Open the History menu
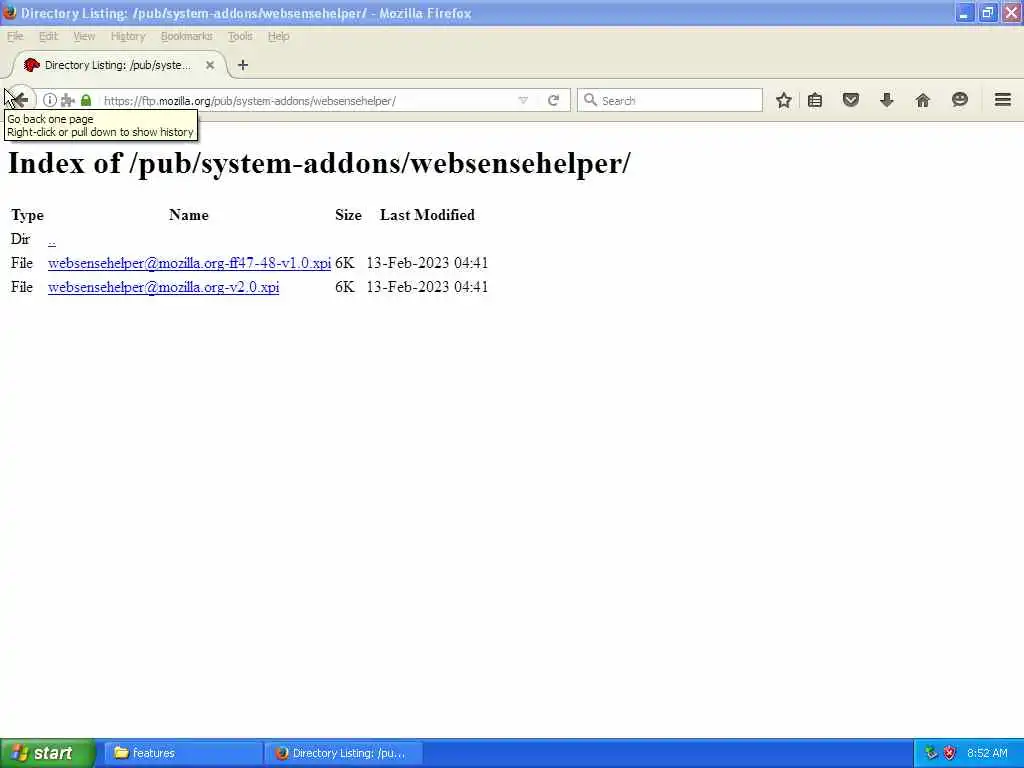The height and width of the screenshot is (768, 1024). (x=128, y=36)
